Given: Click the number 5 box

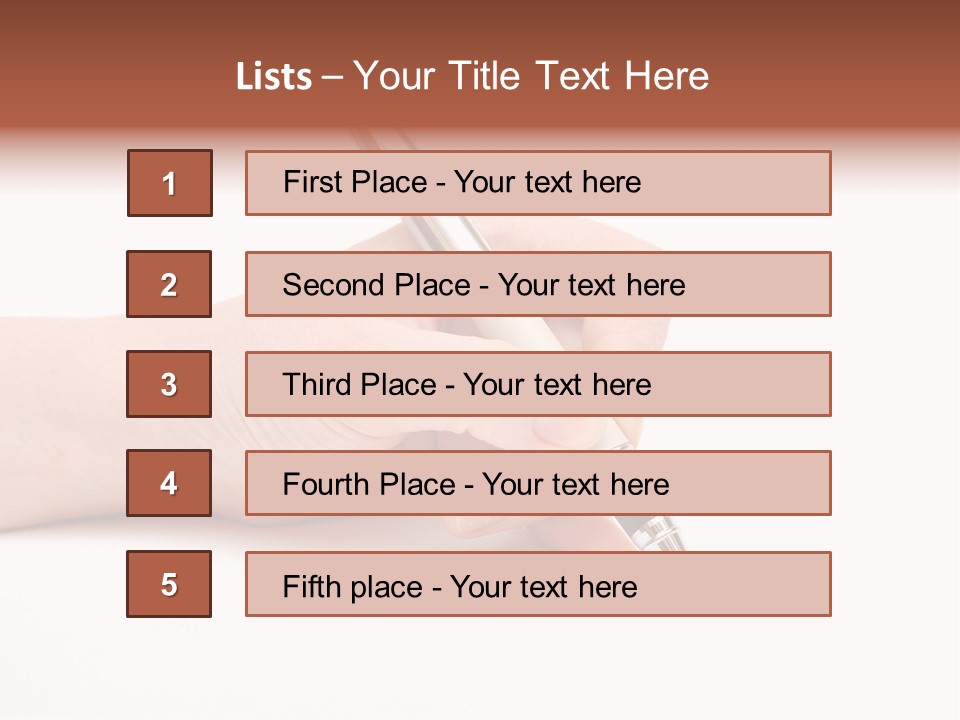Looking at the screenshot, I should coord(169,584).
